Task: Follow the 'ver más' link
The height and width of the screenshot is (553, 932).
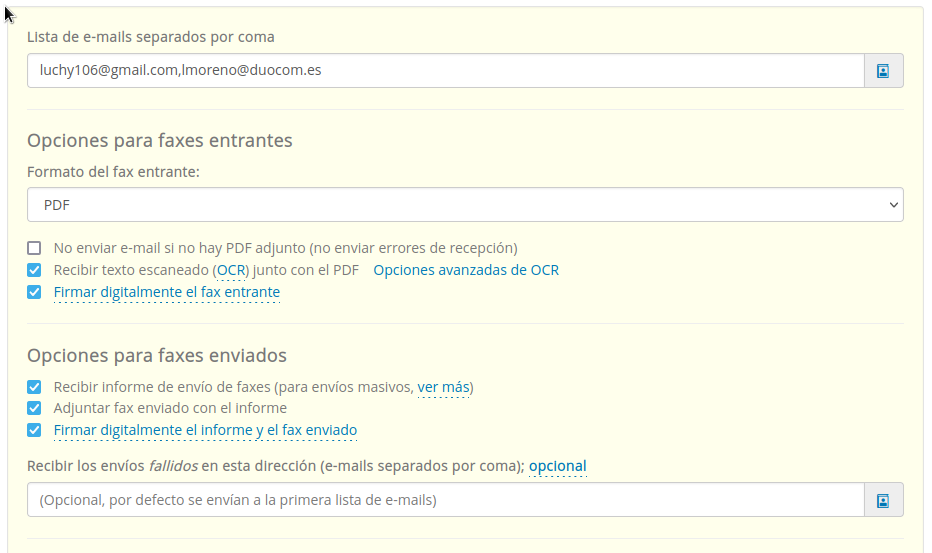Action: pyautogui.click(x=443, y=387)
